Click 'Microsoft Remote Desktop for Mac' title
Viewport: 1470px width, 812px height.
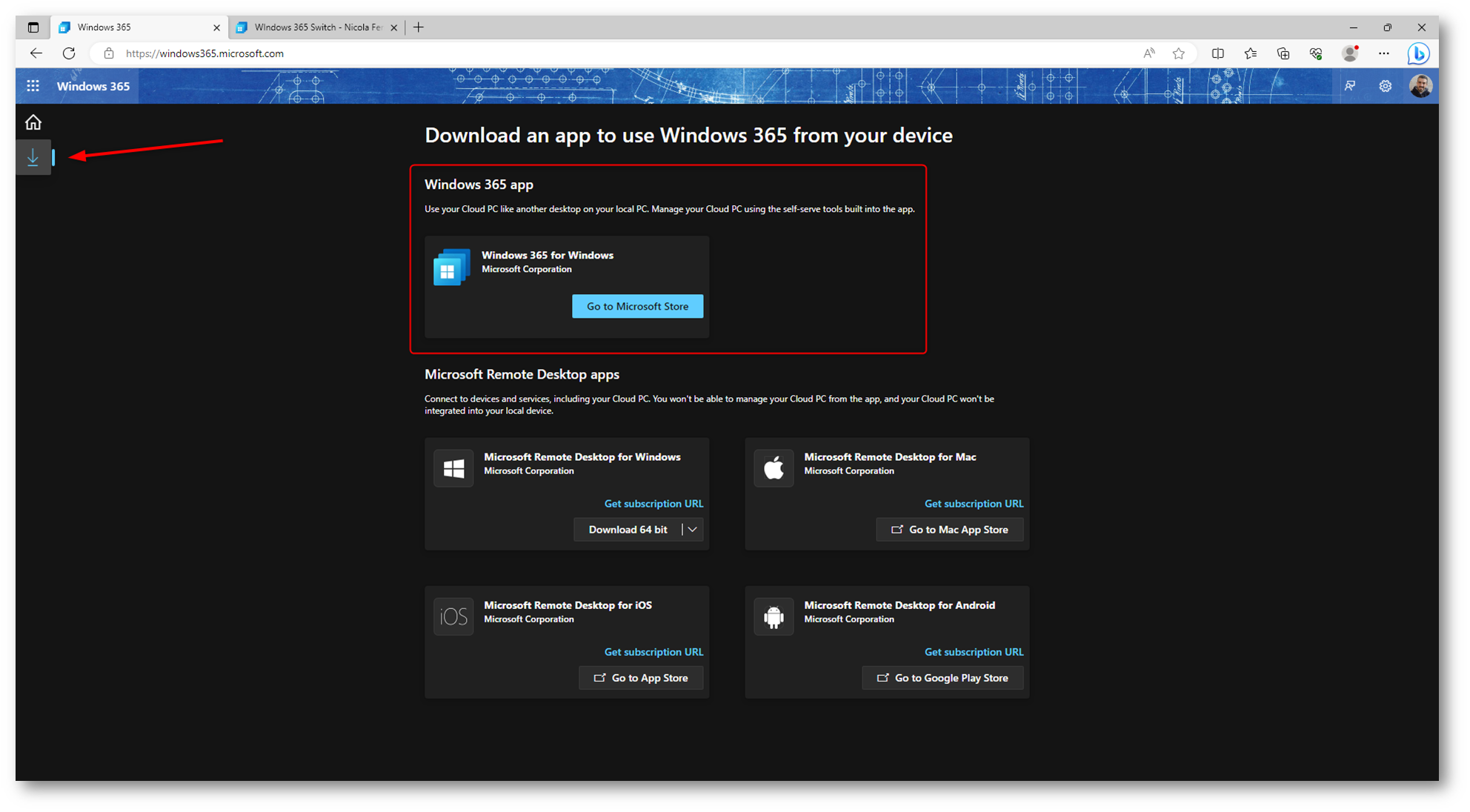890,457
